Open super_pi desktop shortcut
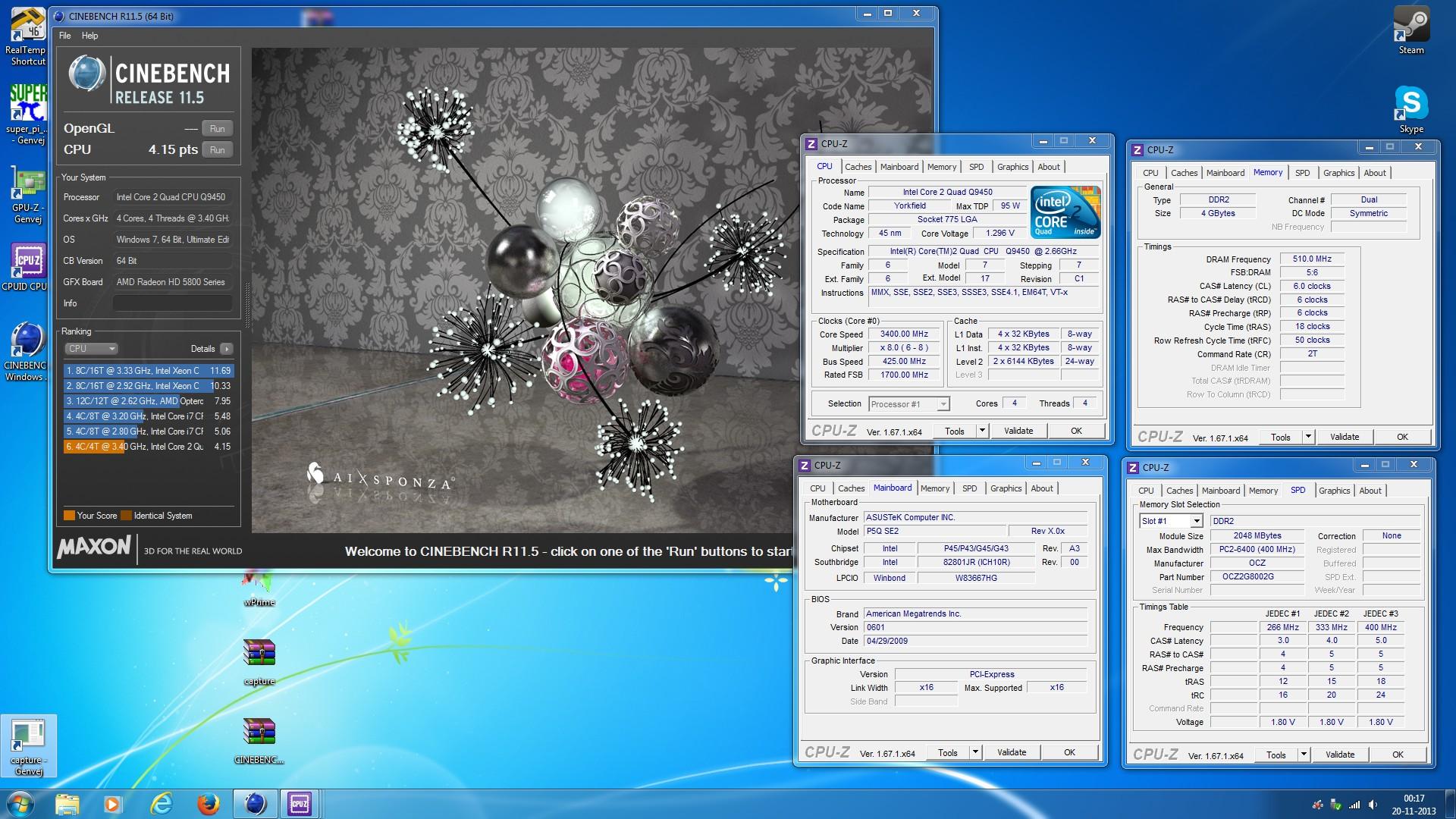1456x819 pixels. [27, 113]
